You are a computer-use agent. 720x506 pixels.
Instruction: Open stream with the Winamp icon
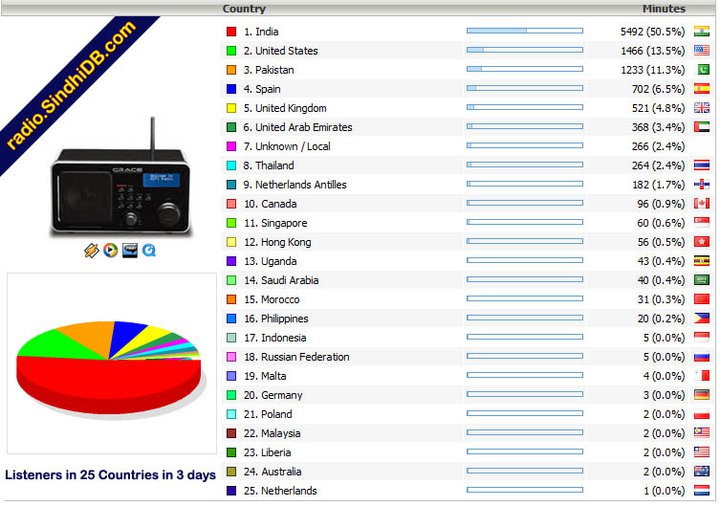92,250
